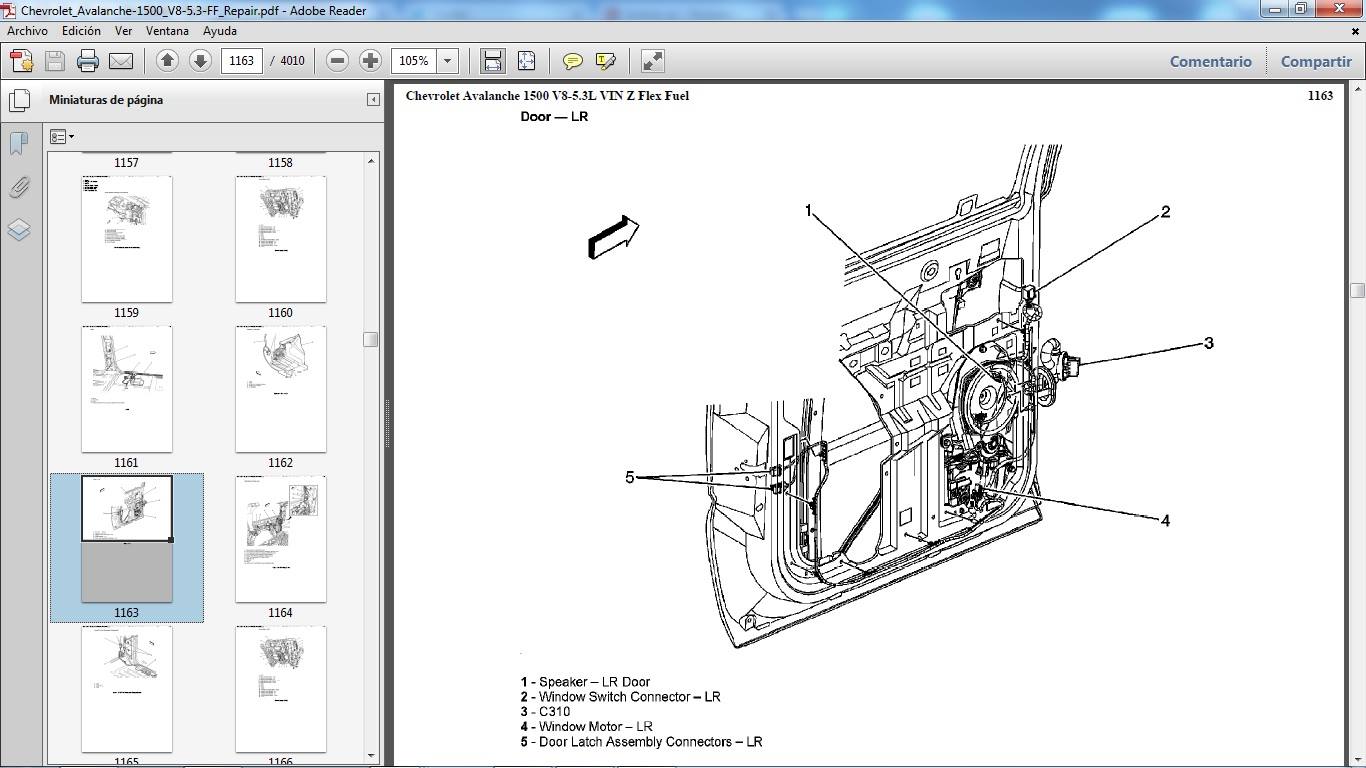Click legend entry 'C310'
1366x768 pixels.
point(555,712)
